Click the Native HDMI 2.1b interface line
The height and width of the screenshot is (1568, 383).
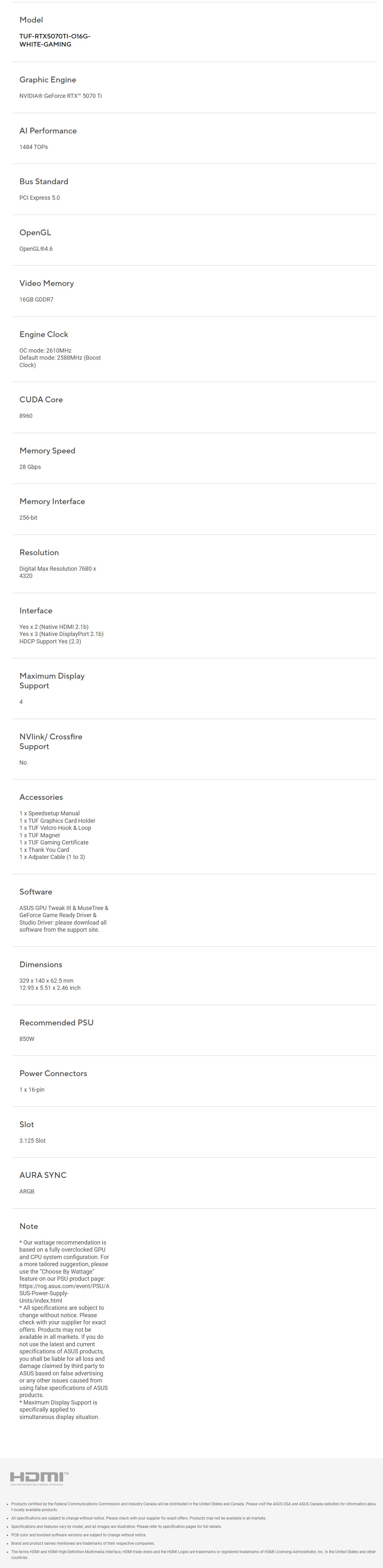54,627
